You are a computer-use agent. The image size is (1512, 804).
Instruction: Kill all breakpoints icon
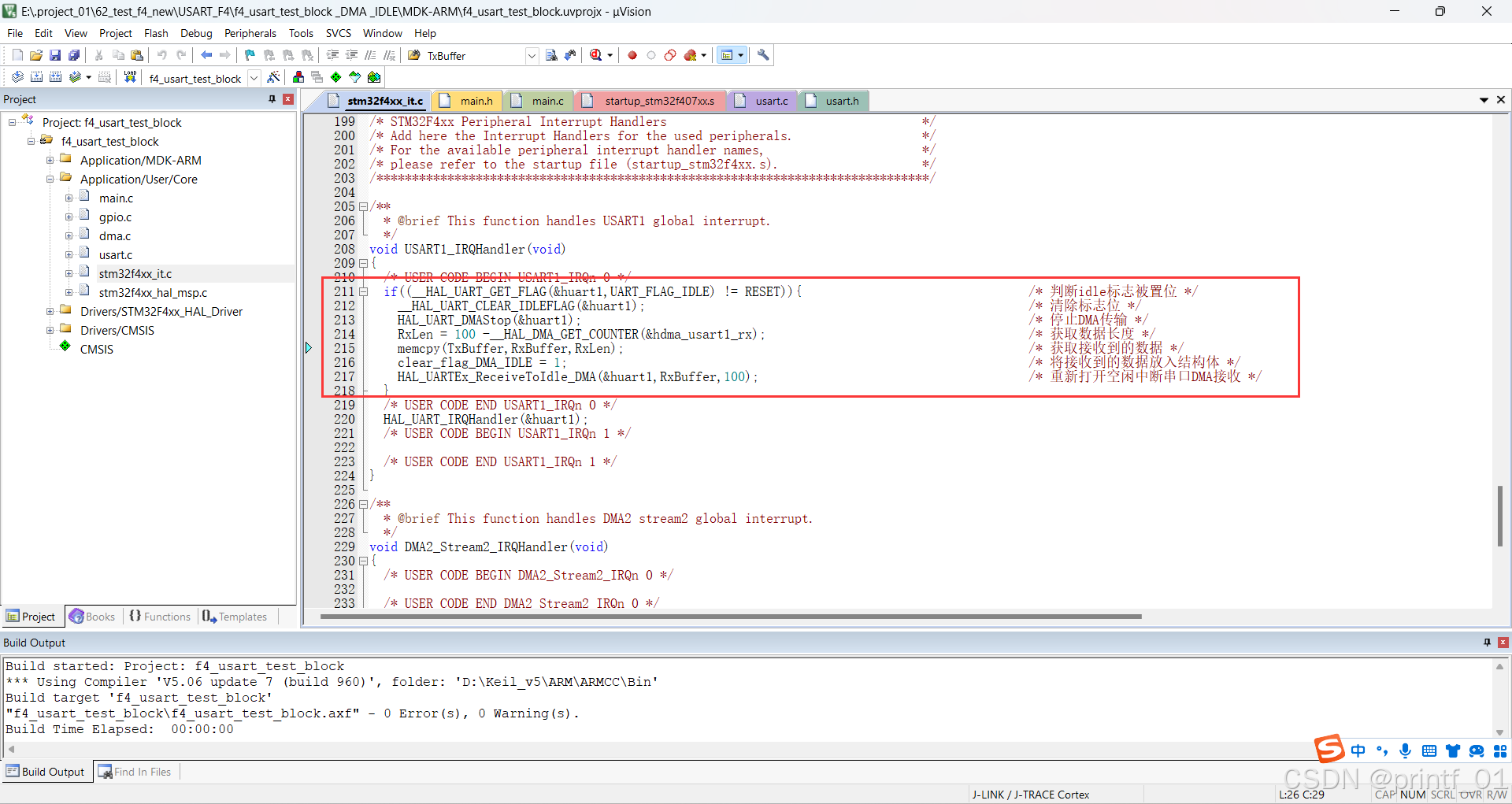691,55
